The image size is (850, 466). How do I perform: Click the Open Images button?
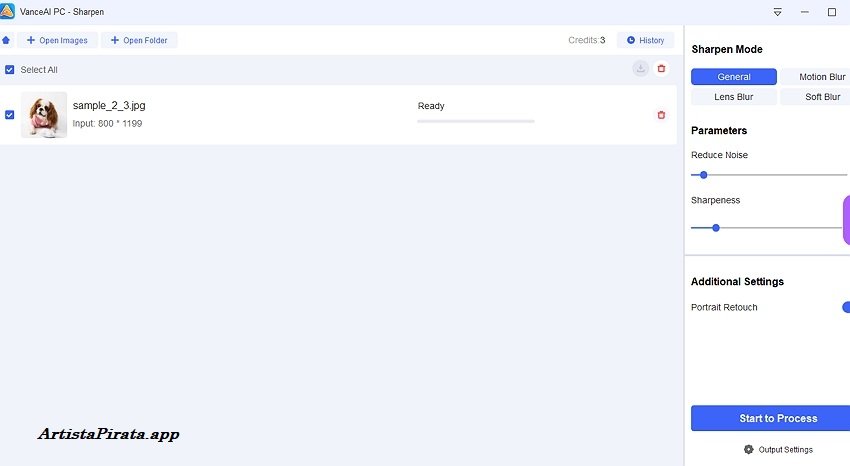click(56, 40)
